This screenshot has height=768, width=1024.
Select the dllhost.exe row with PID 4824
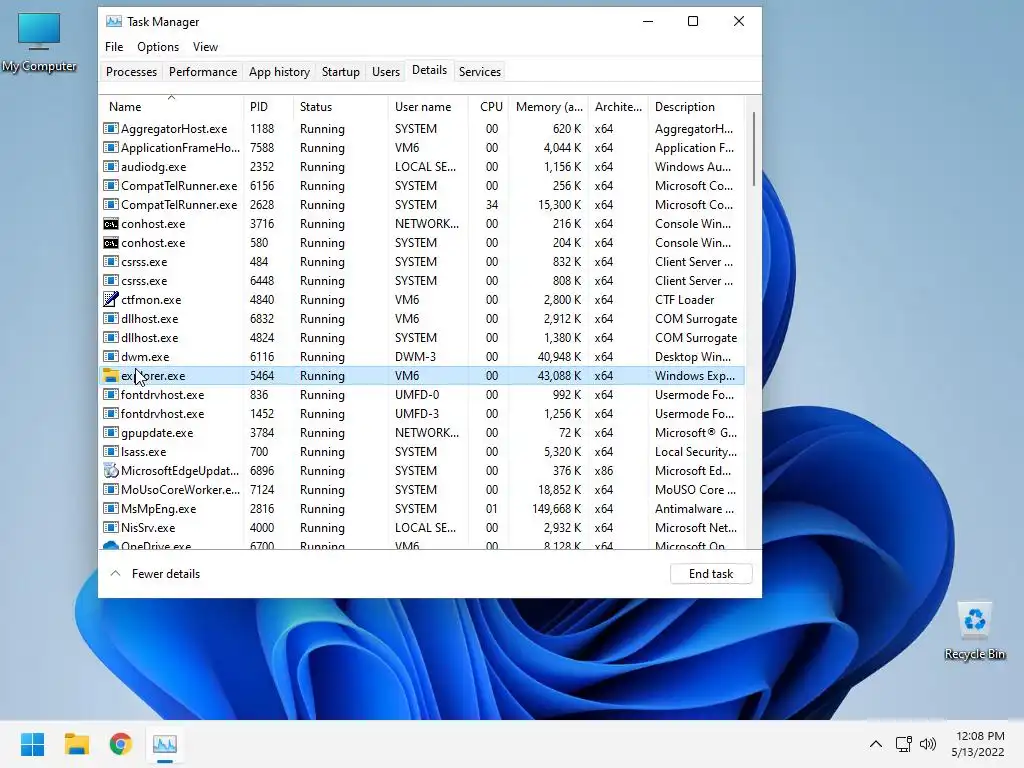click(x=422, y=338)
